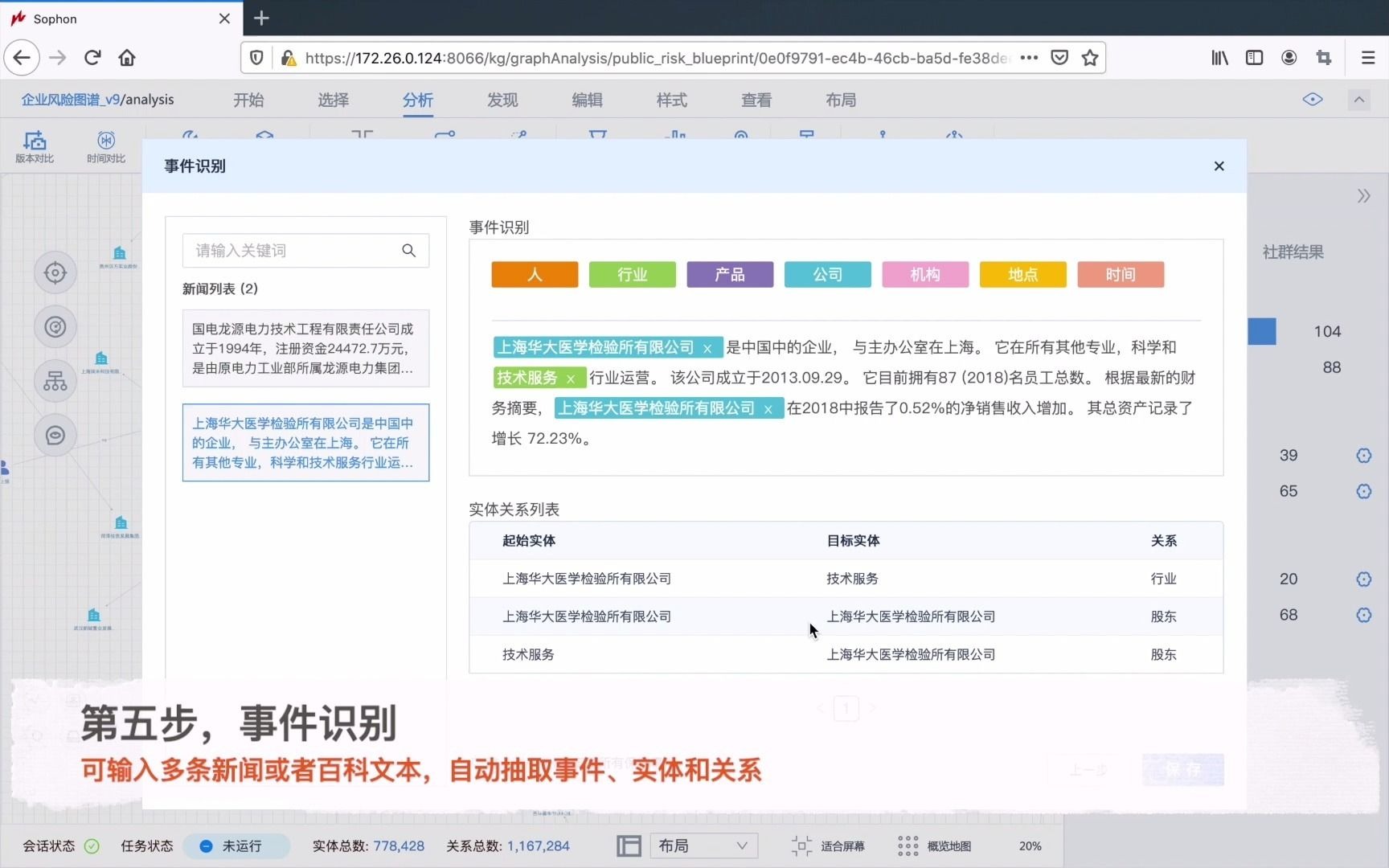1389x868 pixels.
Task: Open the 布局 dropdown in status bar
Action: (x=704, y=846)
